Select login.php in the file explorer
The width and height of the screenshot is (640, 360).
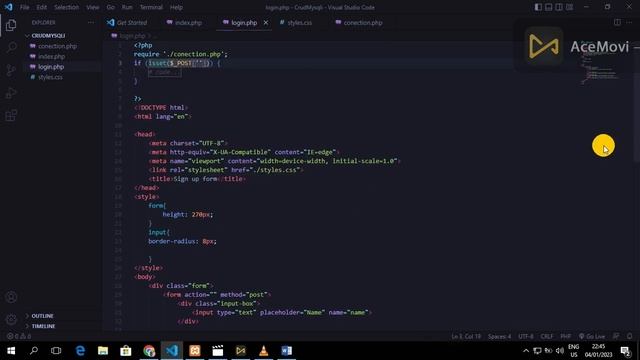pos(51,67)
